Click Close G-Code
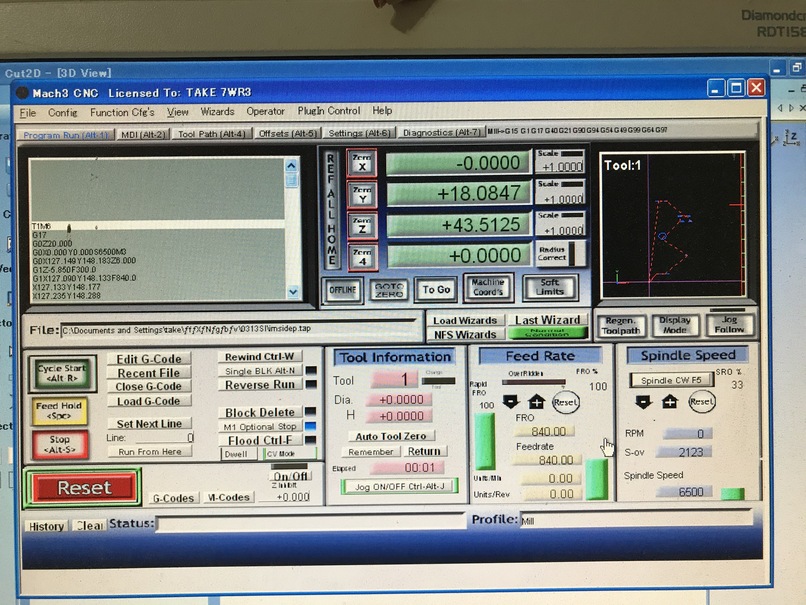 149,386
